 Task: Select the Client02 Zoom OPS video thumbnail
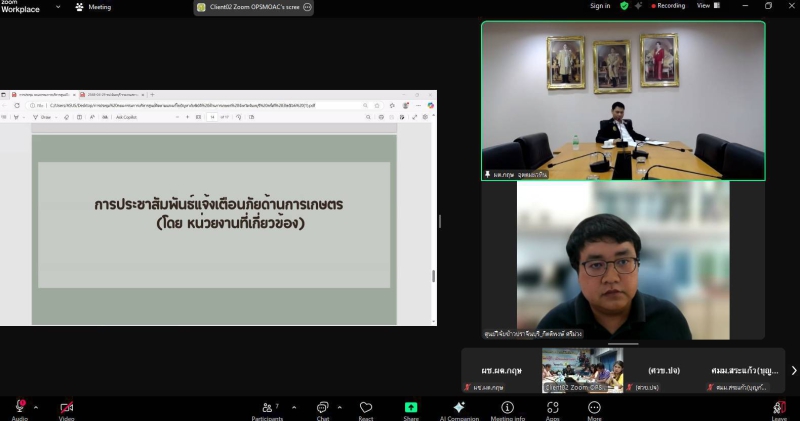tap(582, 370)
